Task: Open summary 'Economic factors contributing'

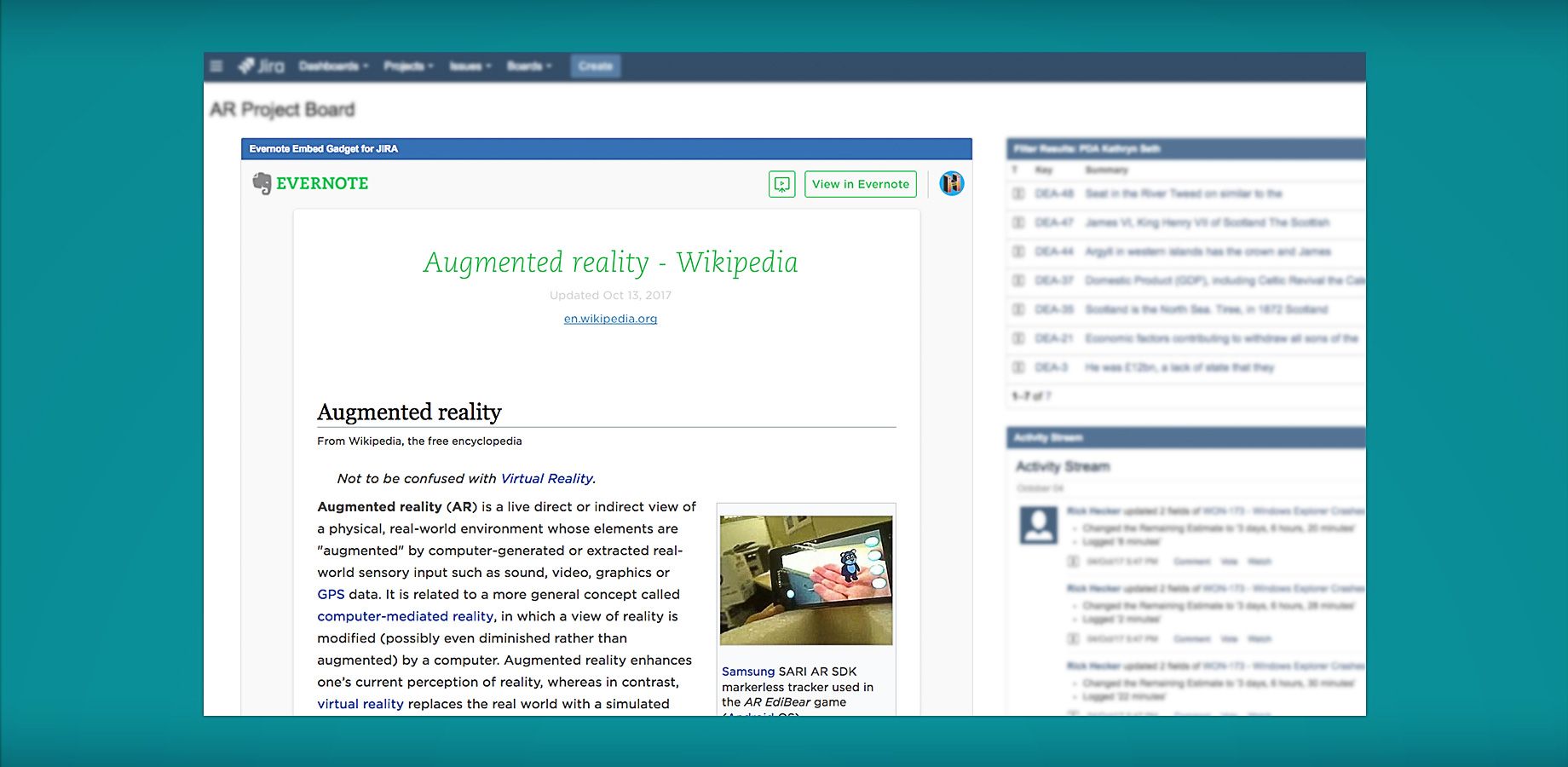Action: [1222, 338]
